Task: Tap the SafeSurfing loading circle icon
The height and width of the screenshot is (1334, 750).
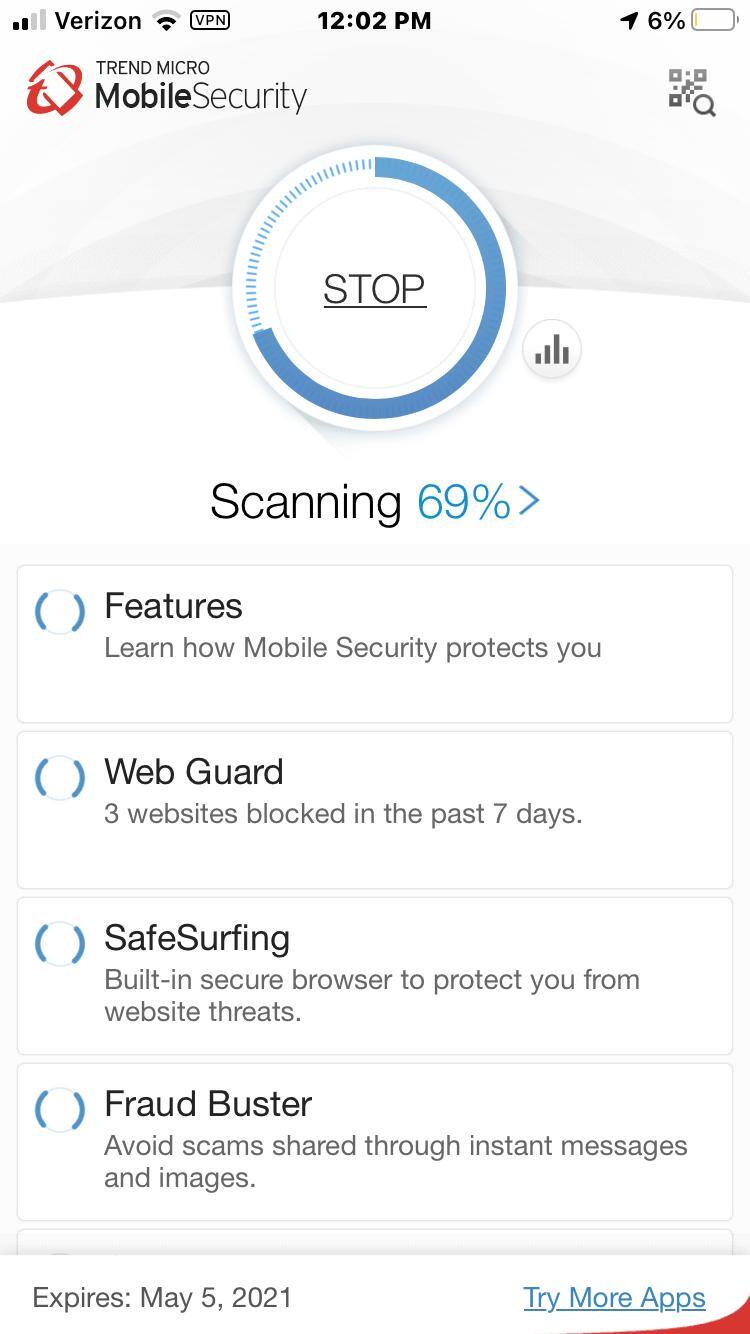Action: 60,942
